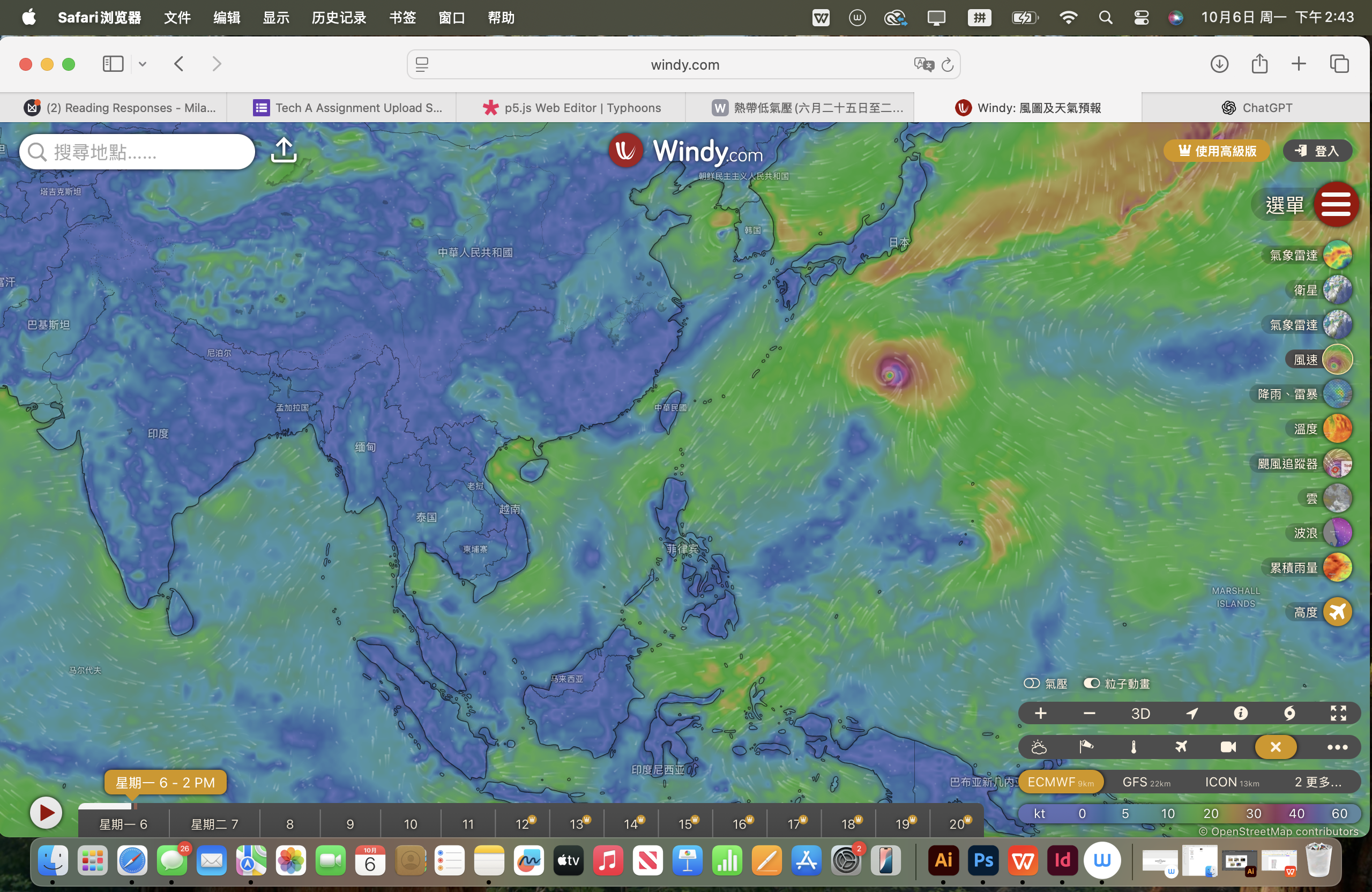The height and width of the screenshot is (892, 1372).
Task: Open the 历史记录 menu in menu bar
Action: pyautogui.click(x=339, y=18)
